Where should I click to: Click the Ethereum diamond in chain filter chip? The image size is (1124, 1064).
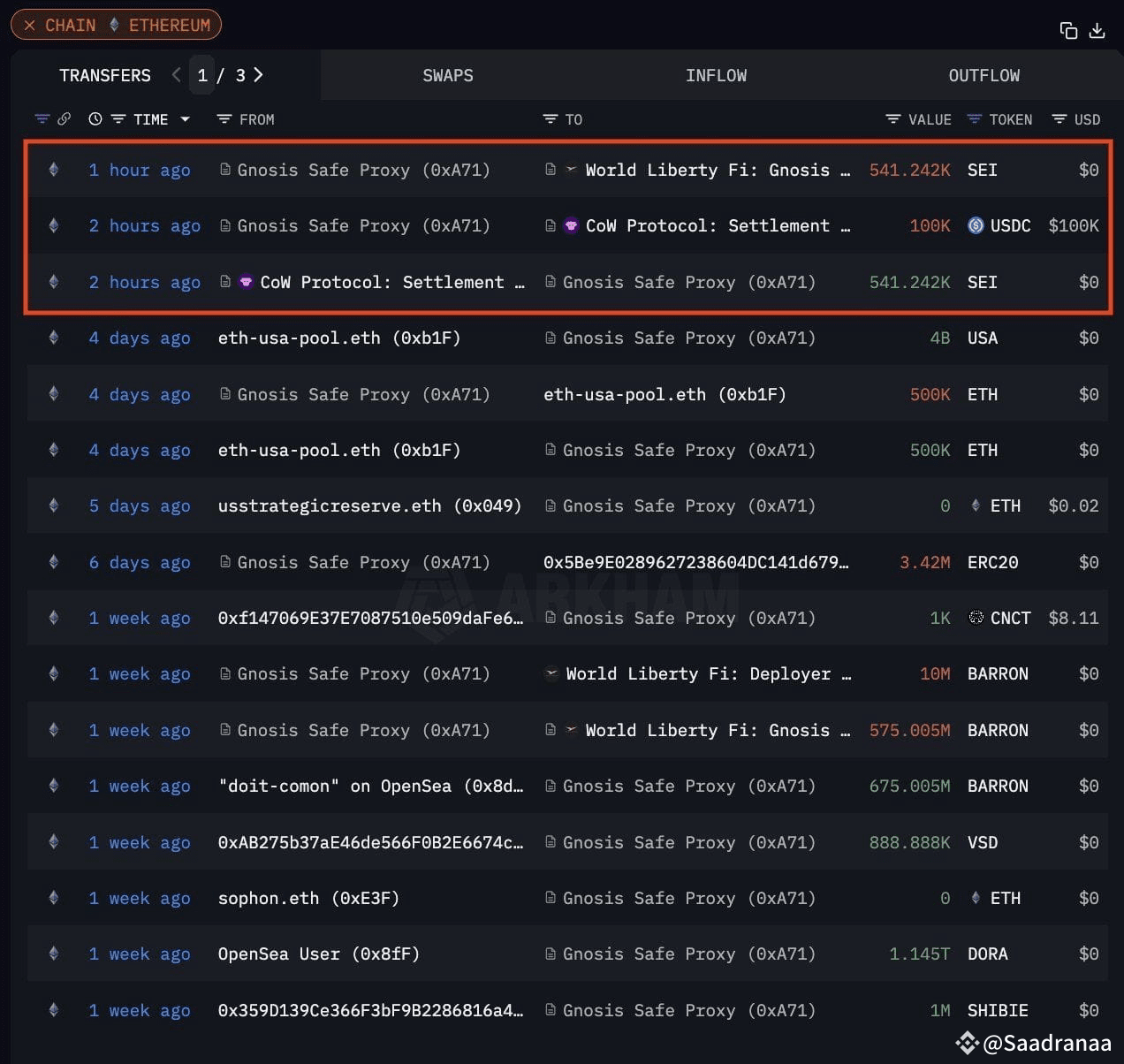point(114,25)
